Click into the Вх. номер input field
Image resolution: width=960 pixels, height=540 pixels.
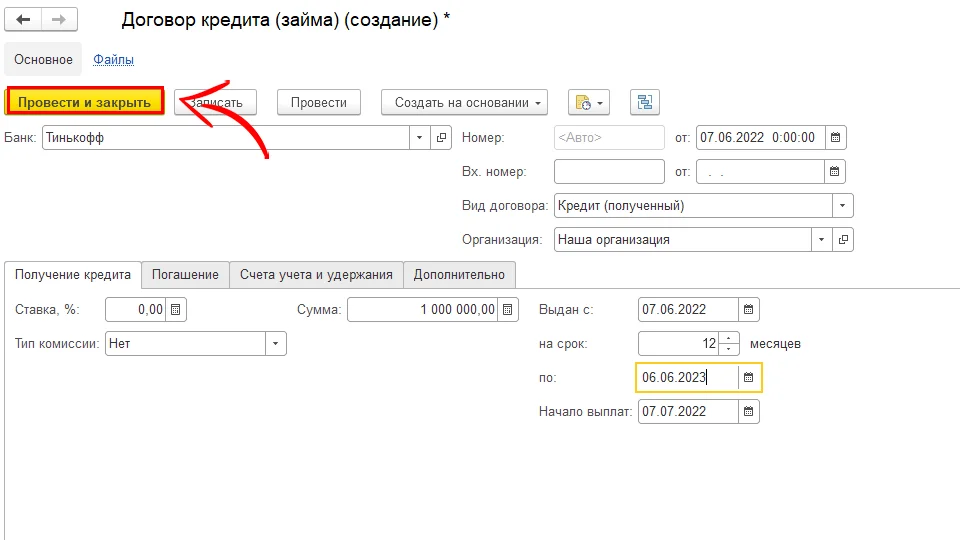click(608, 172)
